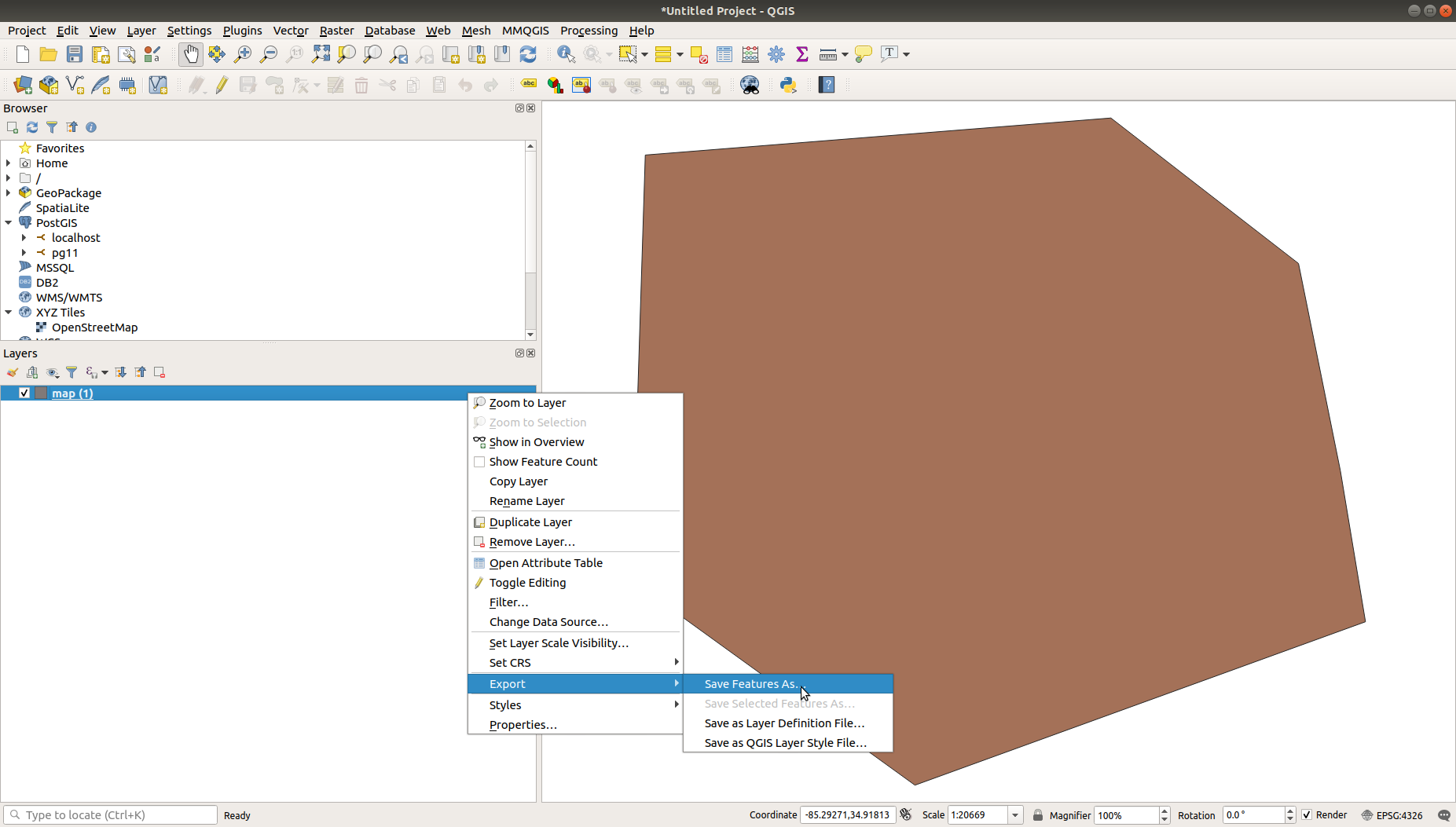Open the Processing menu
The height and width of the screenshot is (827, 1456).
tap(589, 31)
